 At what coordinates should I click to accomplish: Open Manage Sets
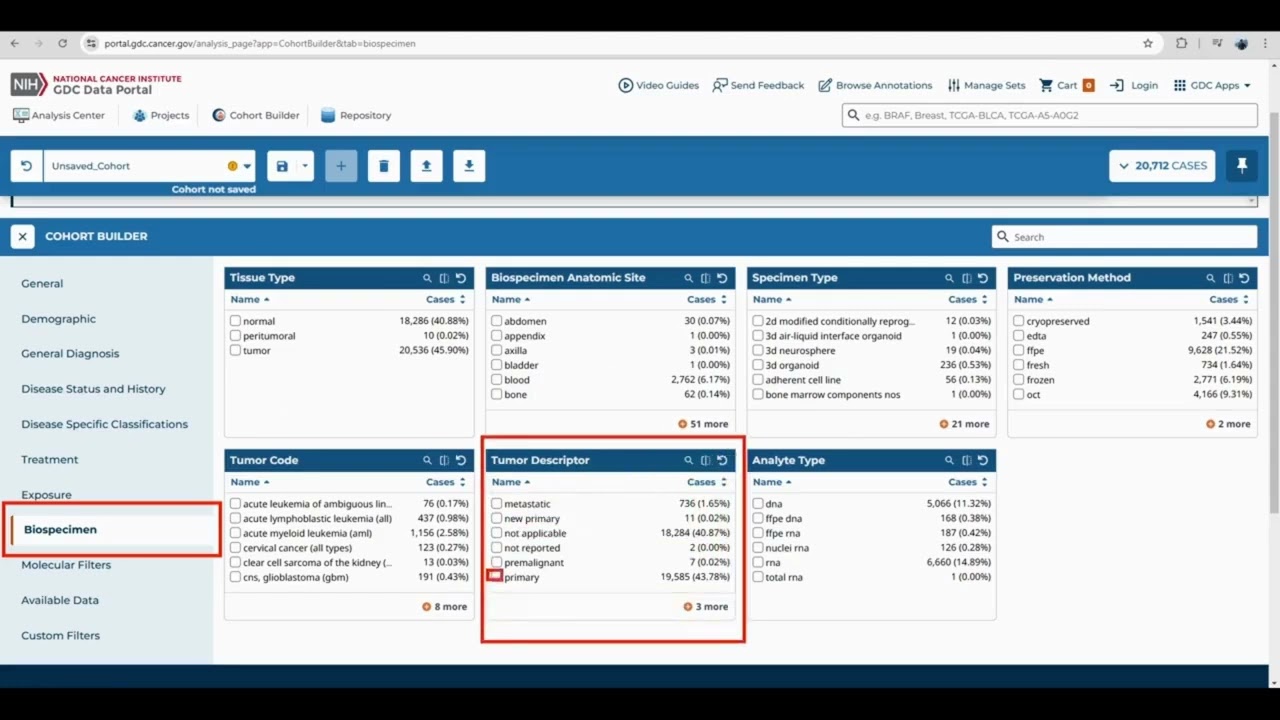[x=987, y=85]
